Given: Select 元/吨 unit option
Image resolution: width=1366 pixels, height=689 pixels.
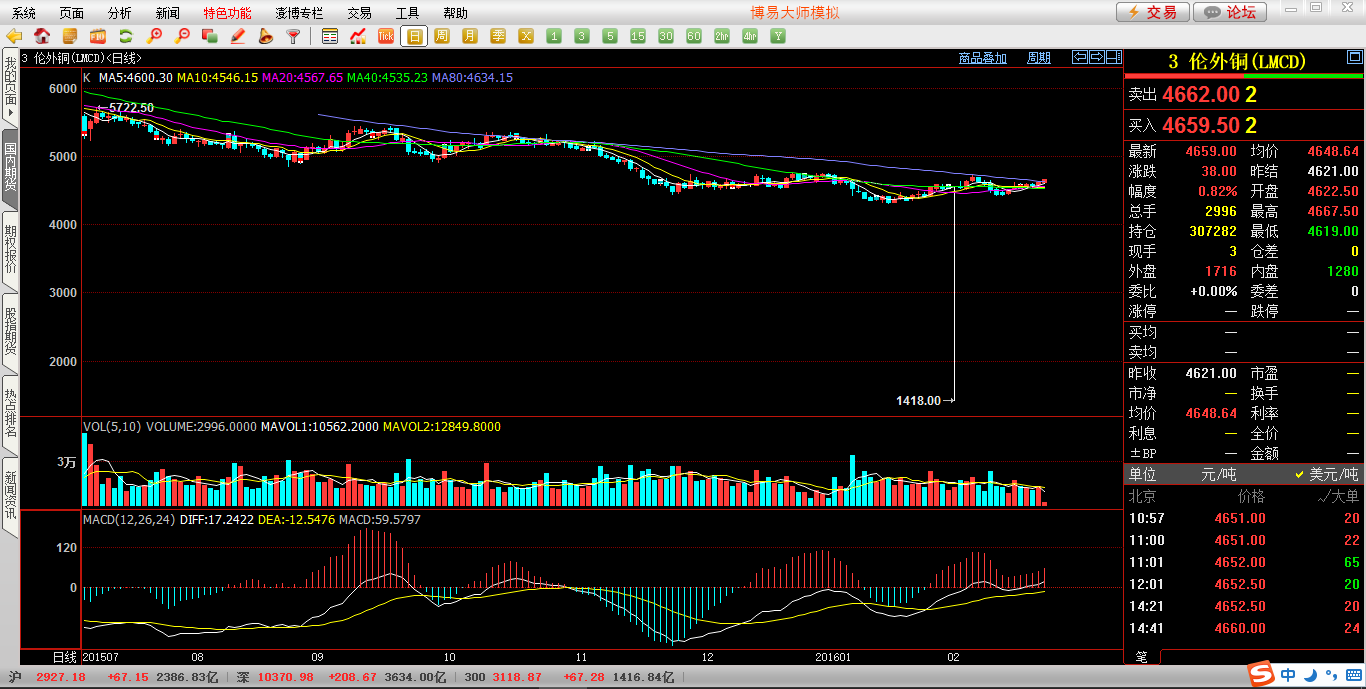Looking at the screenshot, I should 1218,474.
